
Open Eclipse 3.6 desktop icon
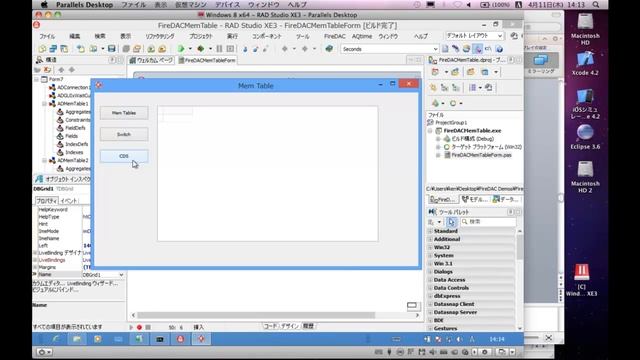pos(585,137)
